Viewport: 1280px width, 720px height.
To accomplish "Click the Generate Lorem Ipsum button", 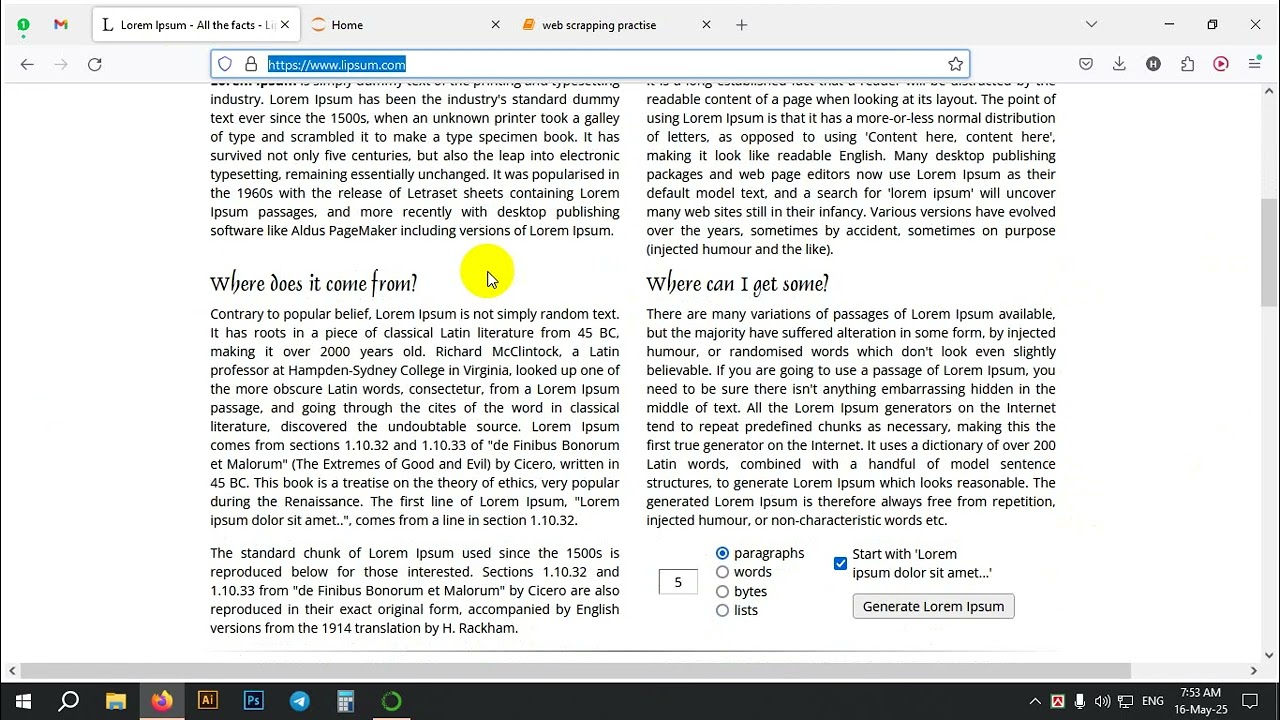I will tap(933, 606).
